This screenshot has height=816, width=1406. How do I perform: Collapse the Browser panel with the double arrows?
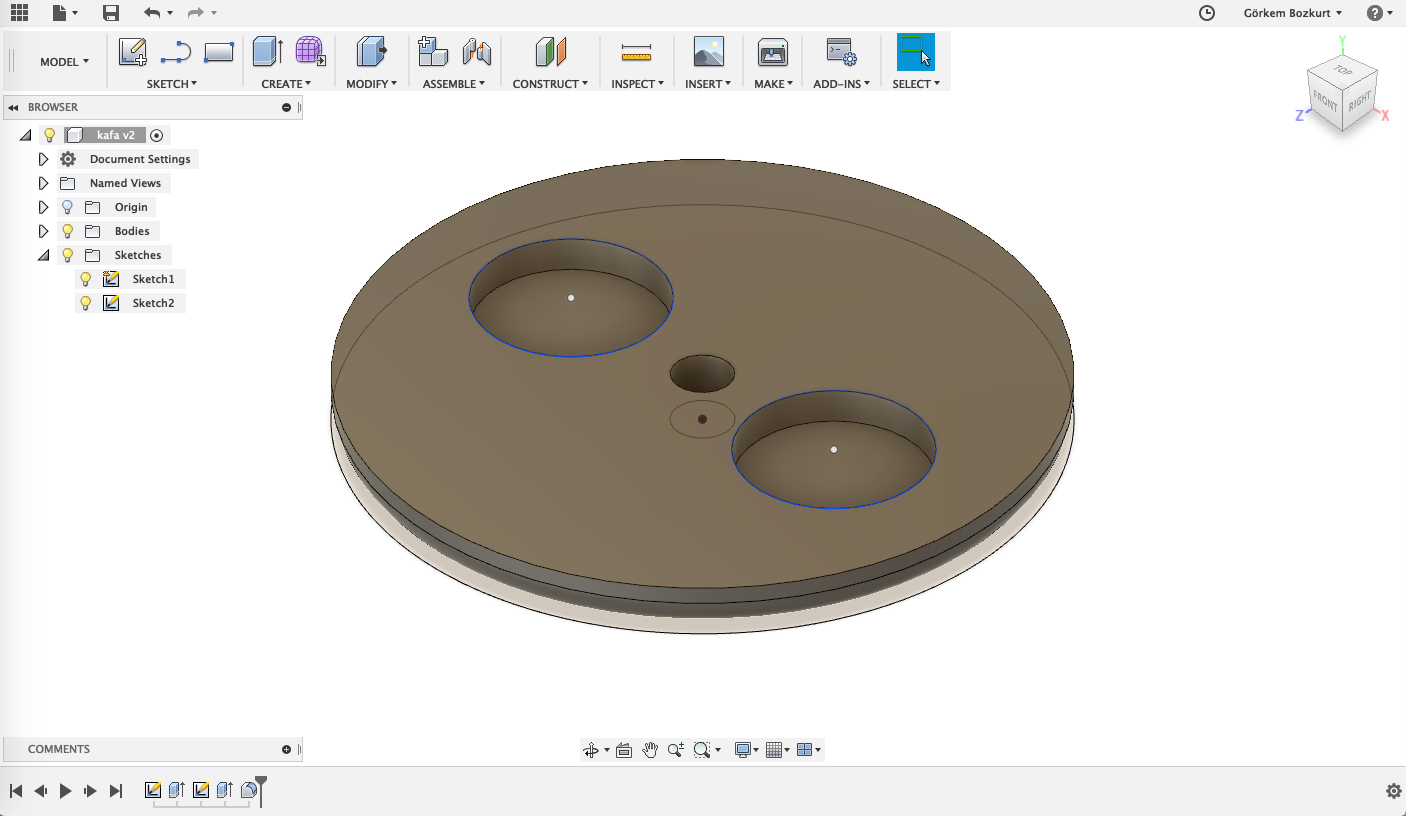click(14, 107)
